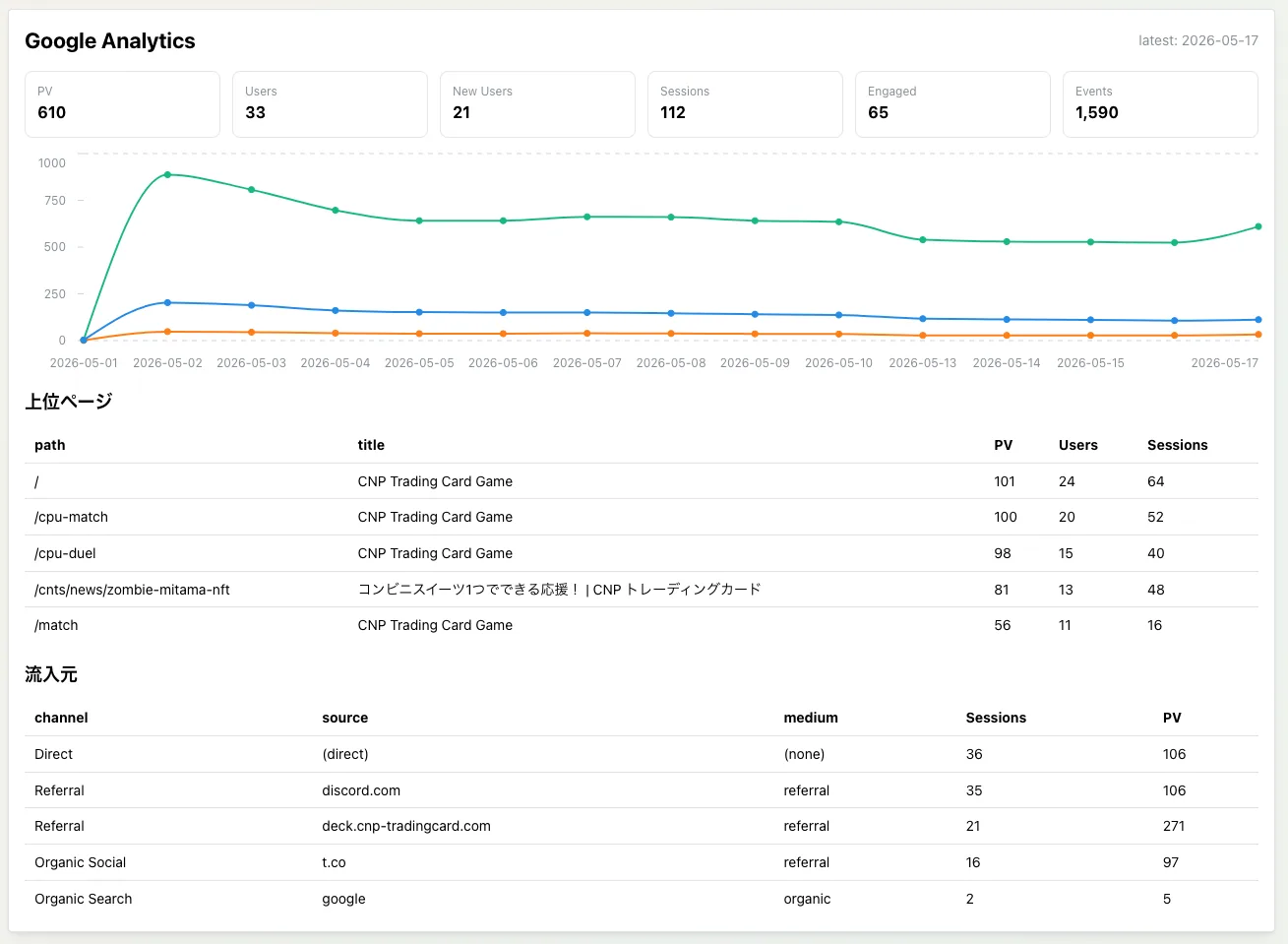Click the Engaged 65 stat card
The width and height of the screenshot is (1288, 944).
(952, 104)
